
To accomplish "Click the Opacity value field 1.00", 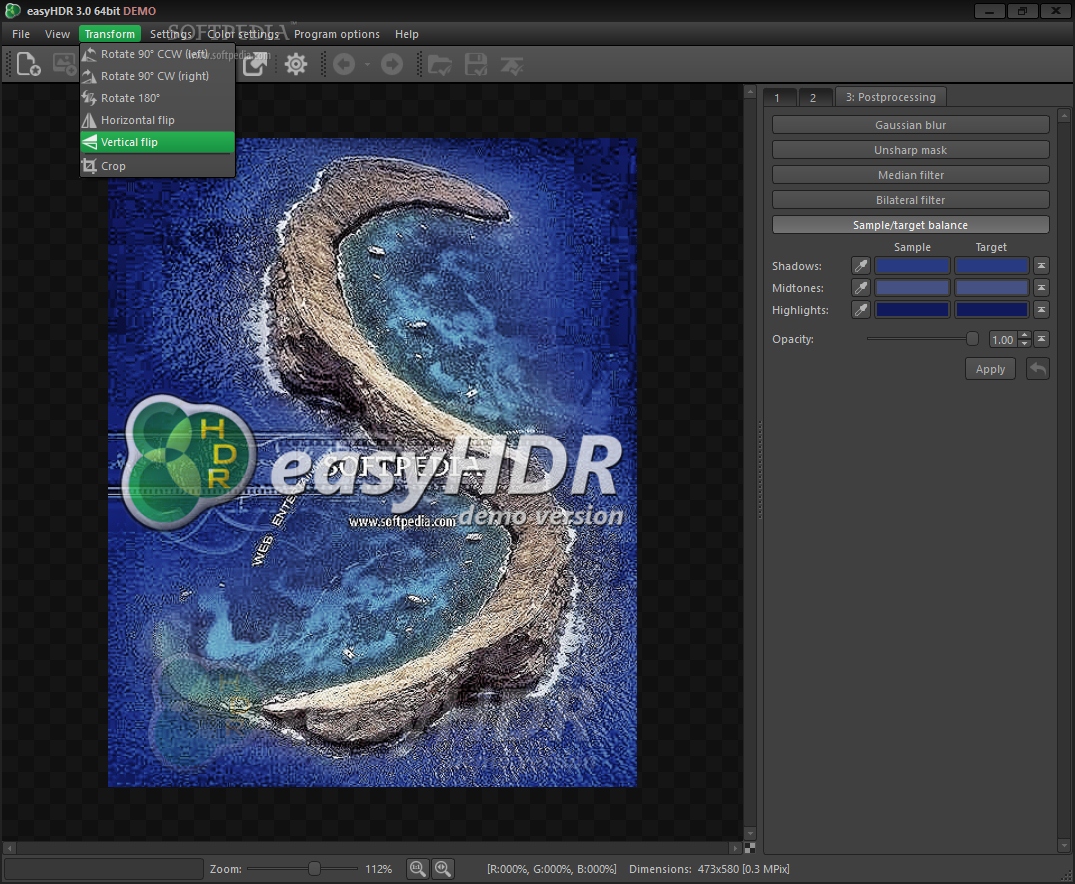I will 1003,339.
